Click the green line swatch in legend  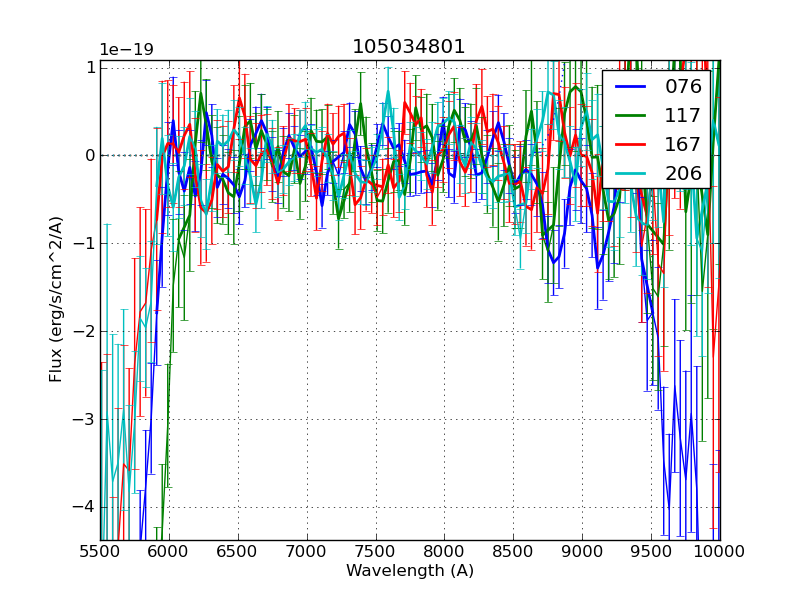coord(632,115)
